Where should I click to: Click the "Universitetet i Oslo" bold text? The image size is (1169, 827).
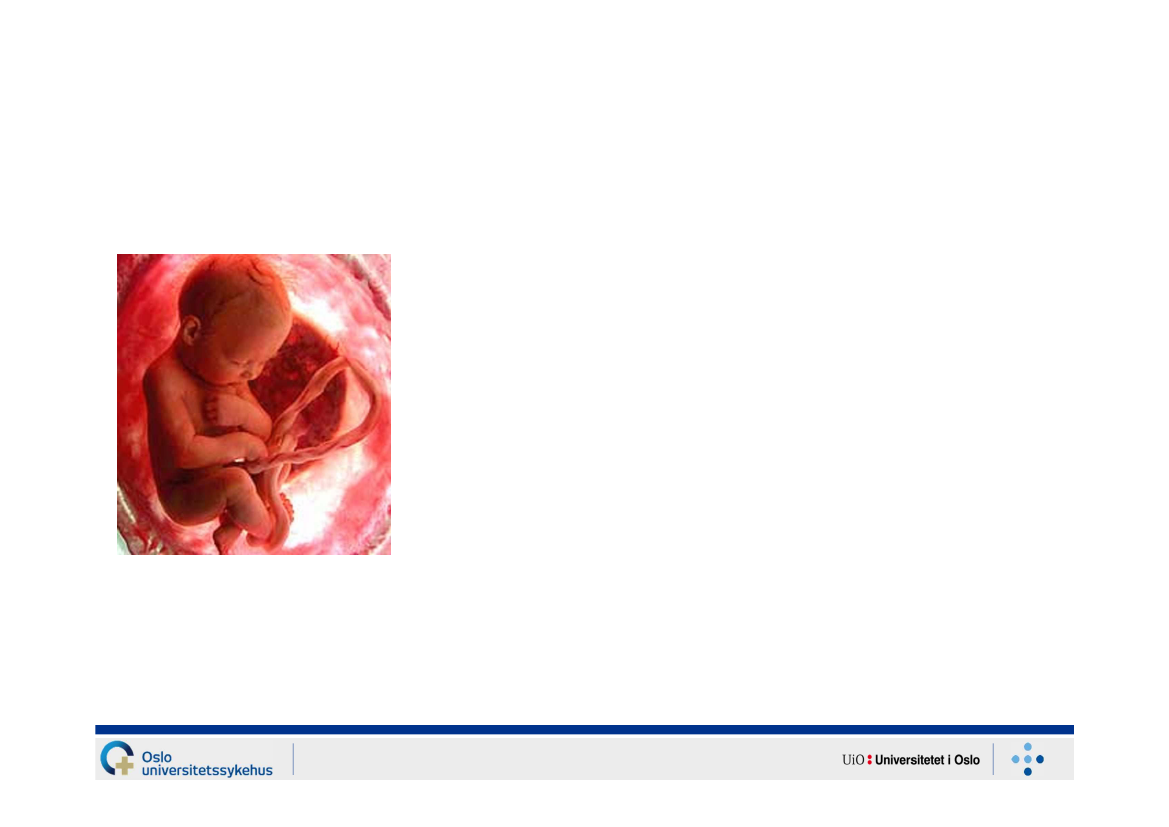point(927,760)
